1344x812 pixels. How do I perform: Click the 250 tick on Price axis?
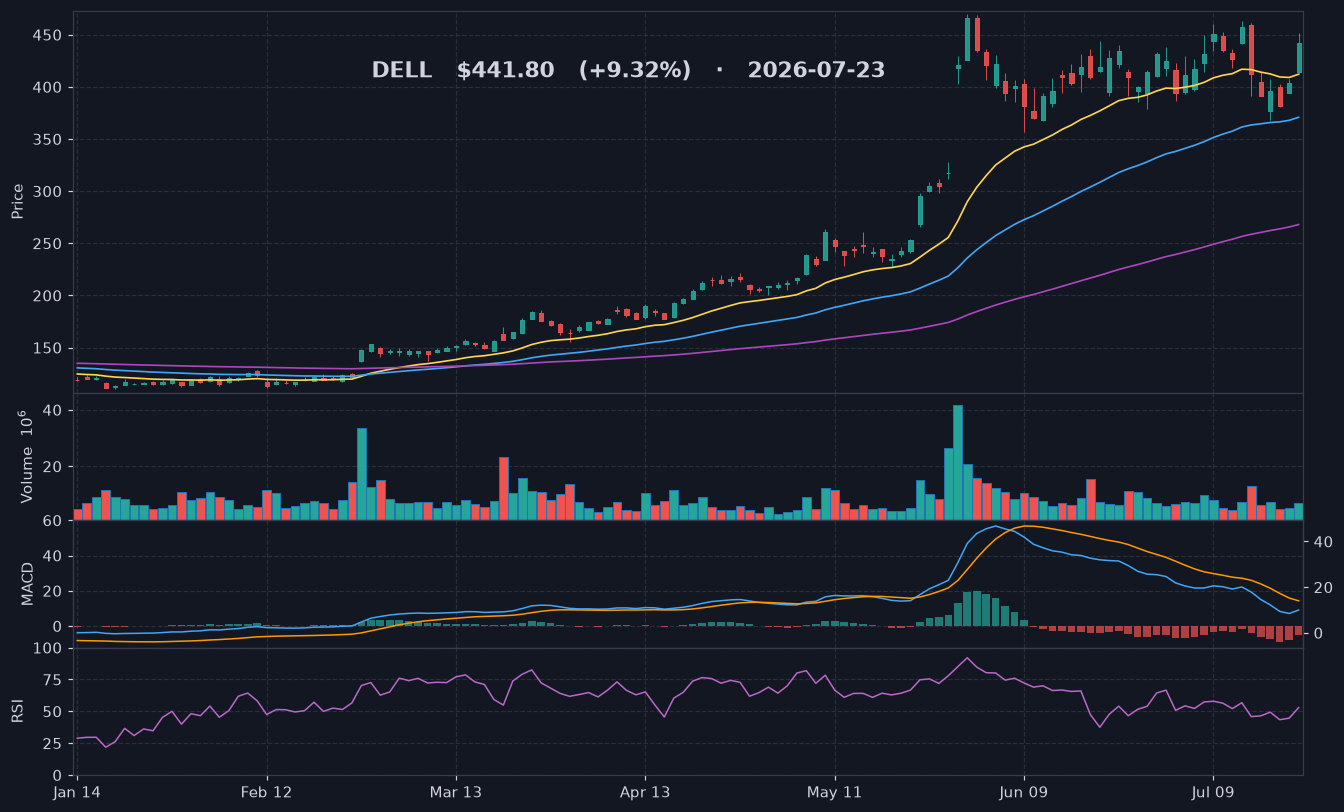(x=48, y=244)
